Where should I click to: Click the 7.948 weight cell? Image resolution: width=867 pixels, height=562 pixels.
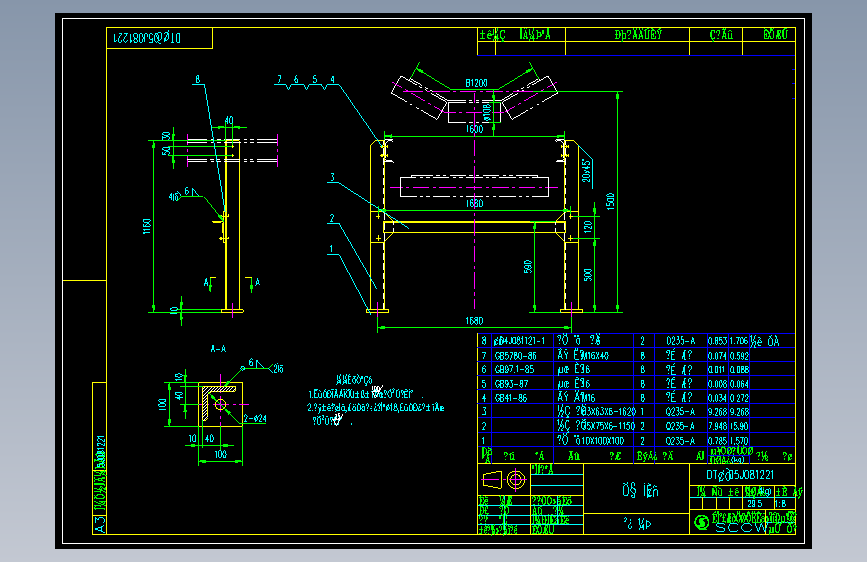click(x=717, y=426)
